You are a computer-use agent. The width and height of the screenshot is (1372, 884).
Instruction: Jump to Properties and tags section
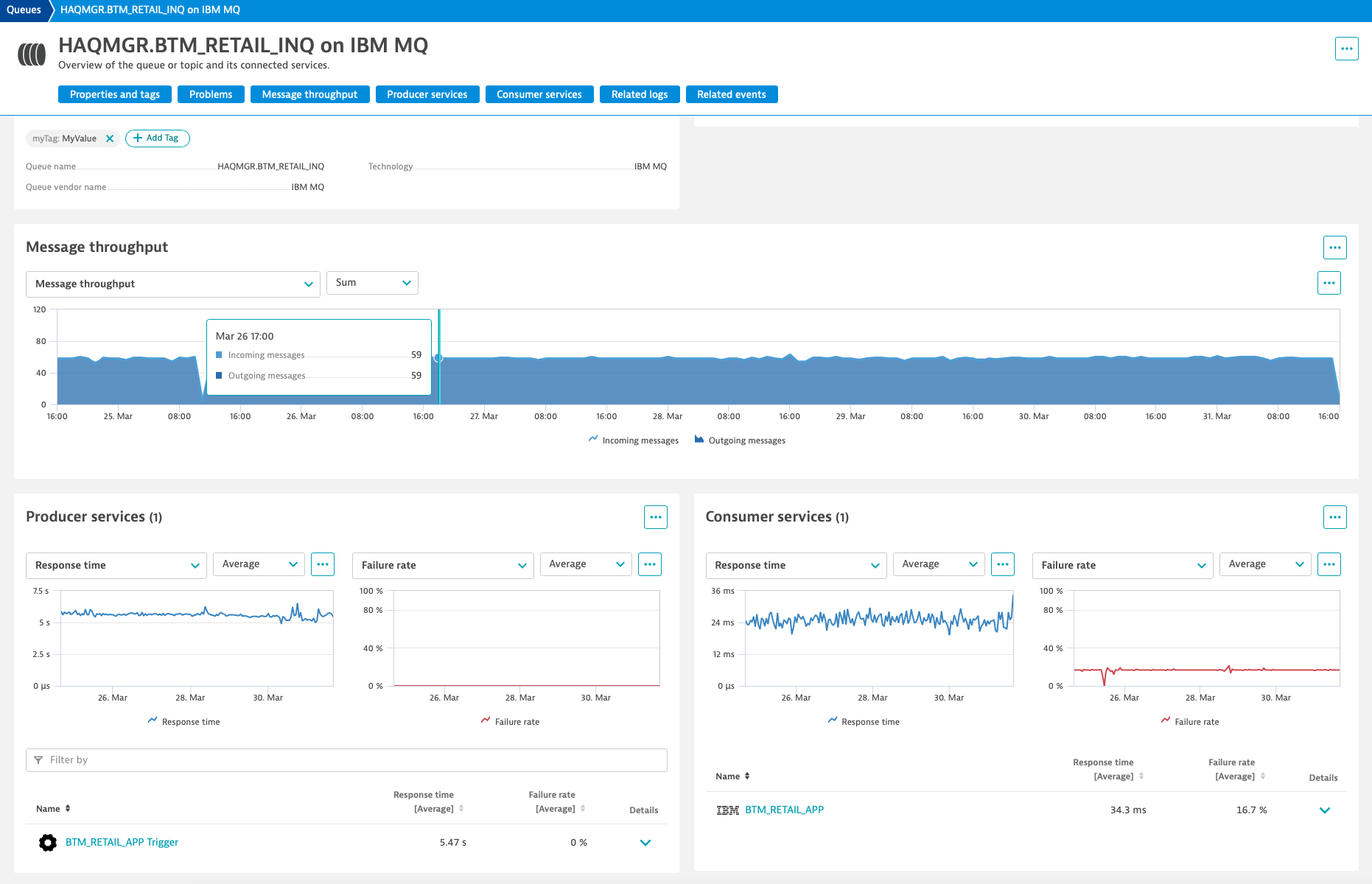115,94
